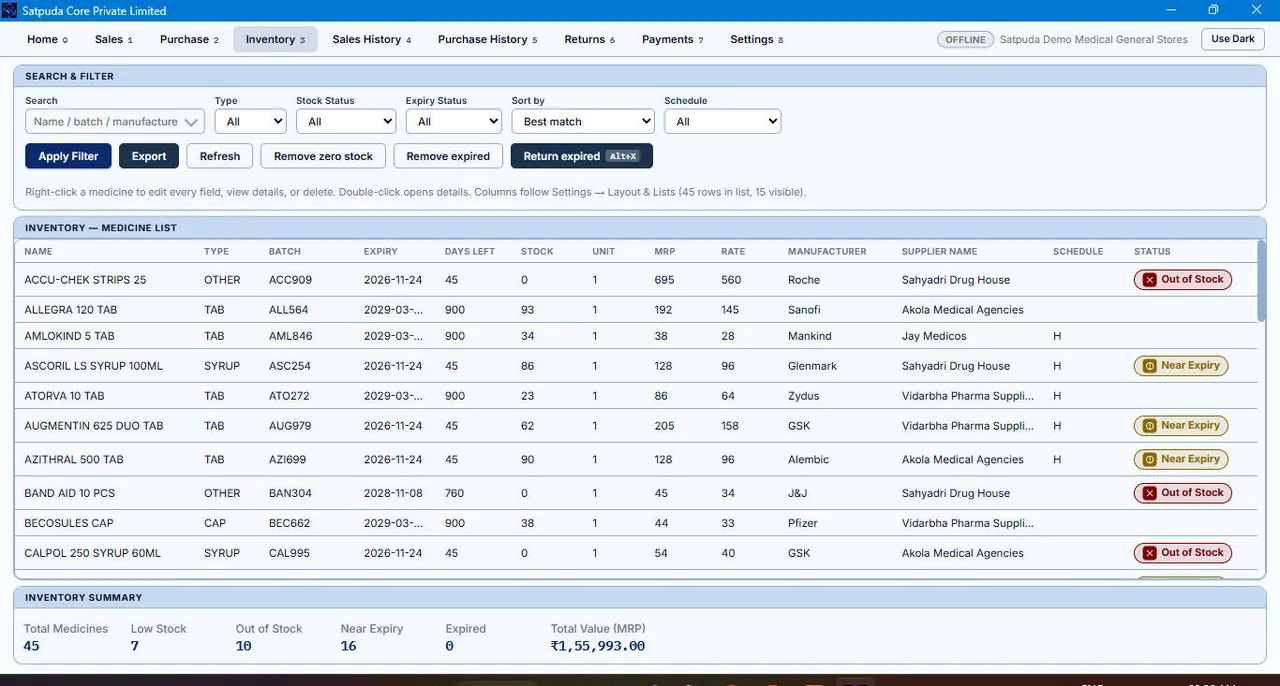Click the MANUFACTURER column header

[x=827, y=252]
